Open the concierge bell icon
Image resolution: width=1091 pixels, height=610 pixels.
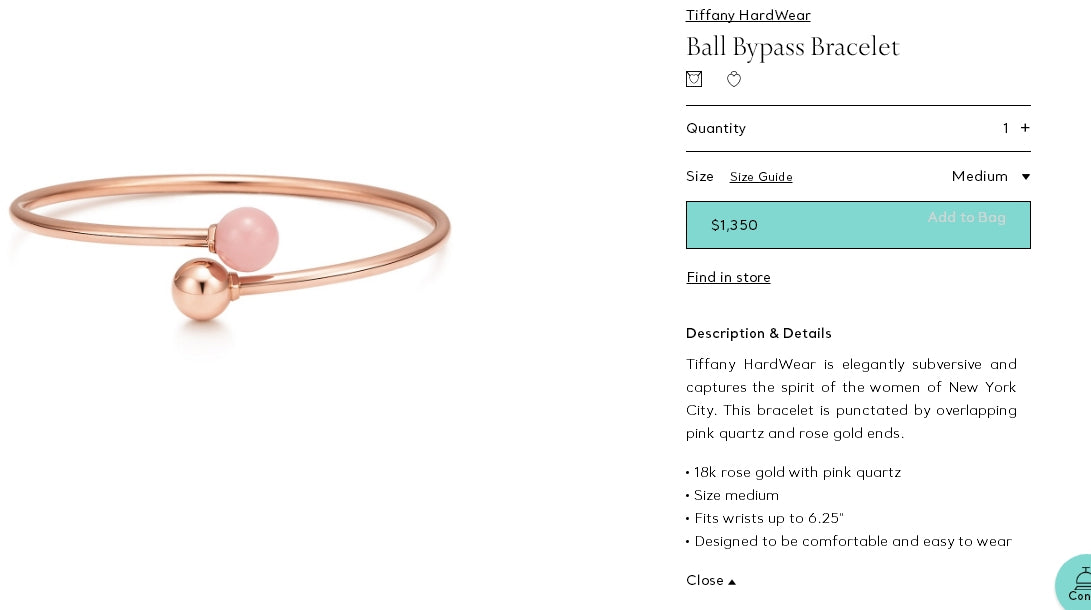(1078, 583)
